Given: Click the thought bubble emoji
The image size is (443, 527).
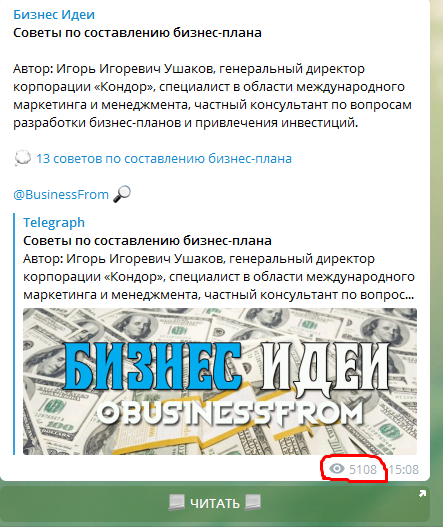Looking at the screenshot, I should 23,158.
